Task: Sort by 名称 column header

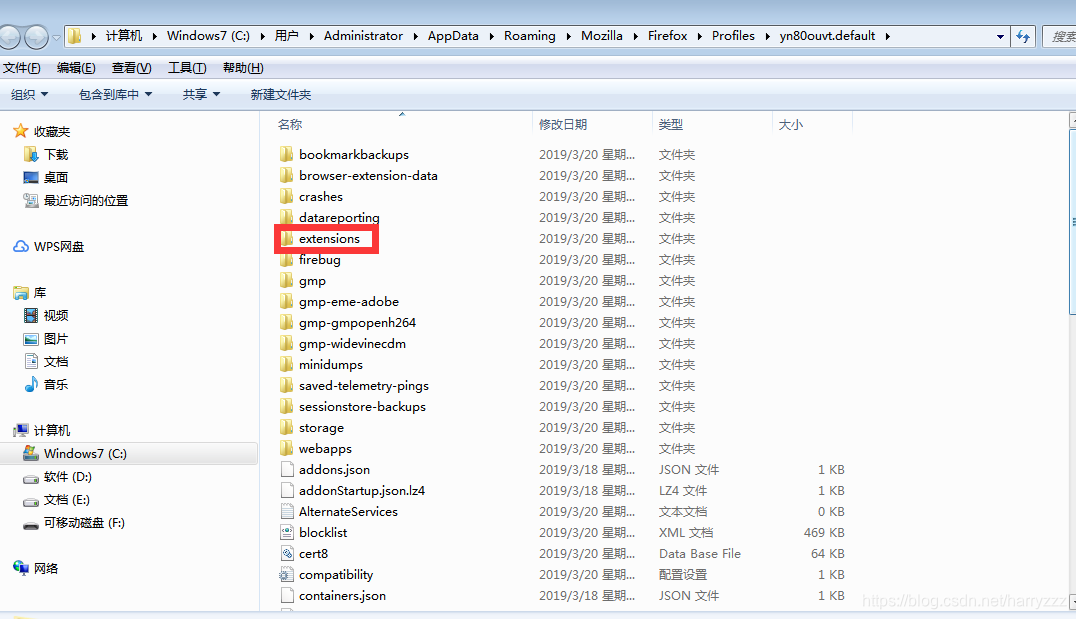Action: 289,124
